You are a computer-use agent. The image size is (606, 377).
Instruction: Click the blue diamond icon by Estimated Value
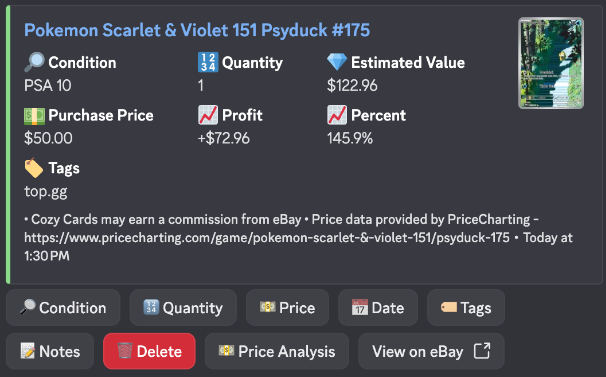pos(337,62)
